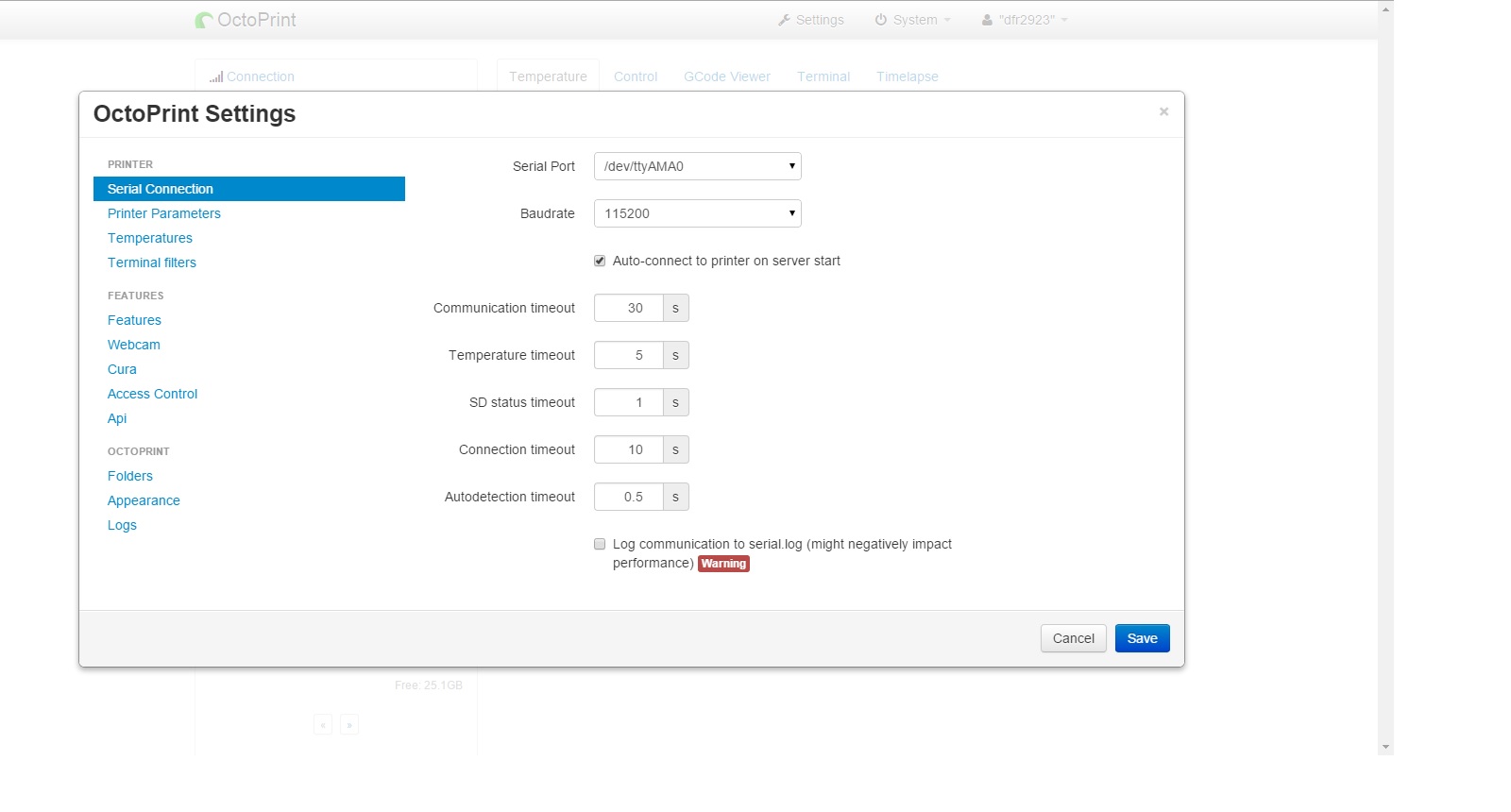This screenshot has height=812, width=1511.
Task: Open the Appearance settings section
Action: tap(144, 500)
